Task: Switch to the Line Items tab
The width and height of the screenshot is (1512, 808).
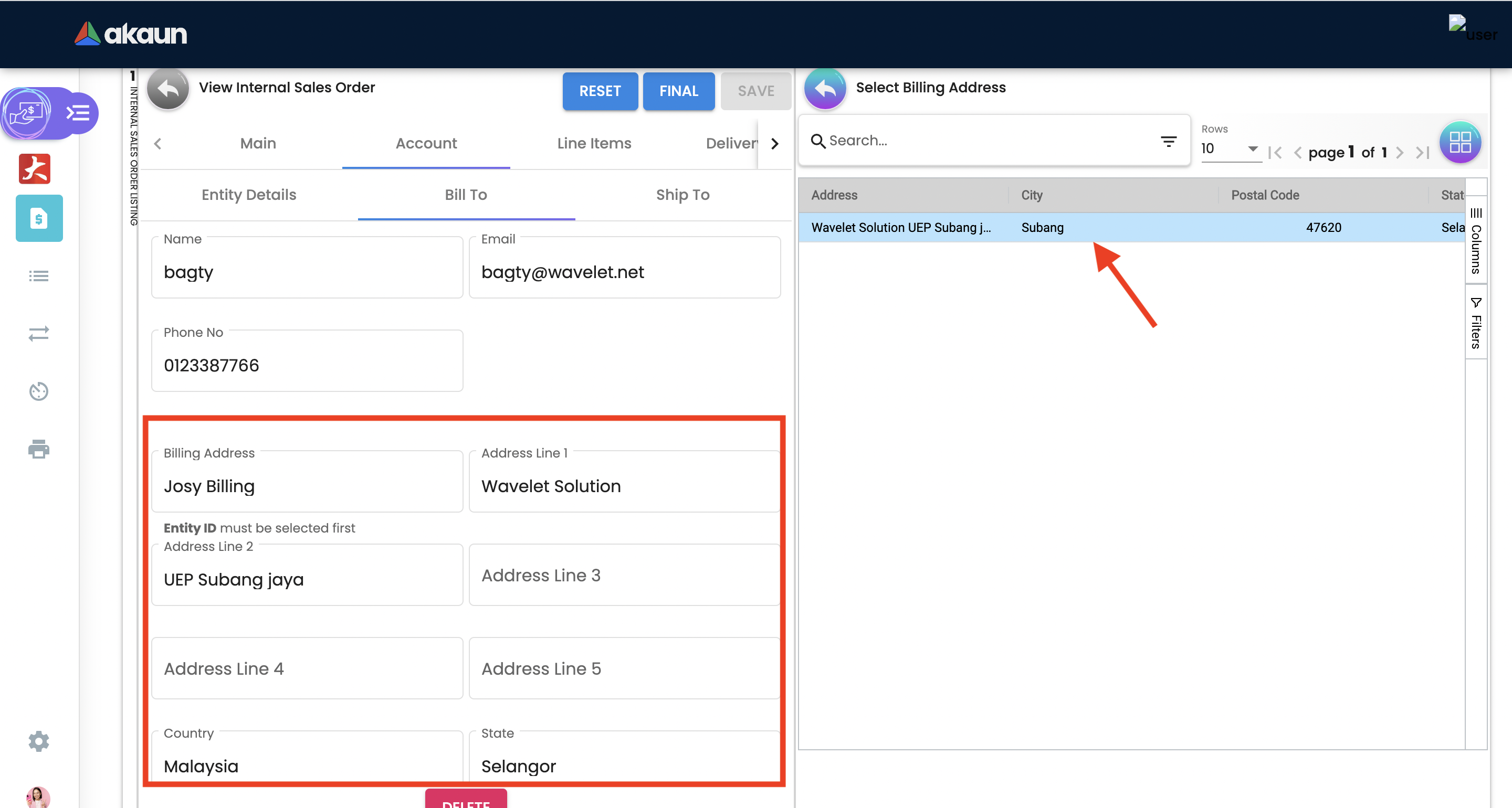Action: pos(594,144)
